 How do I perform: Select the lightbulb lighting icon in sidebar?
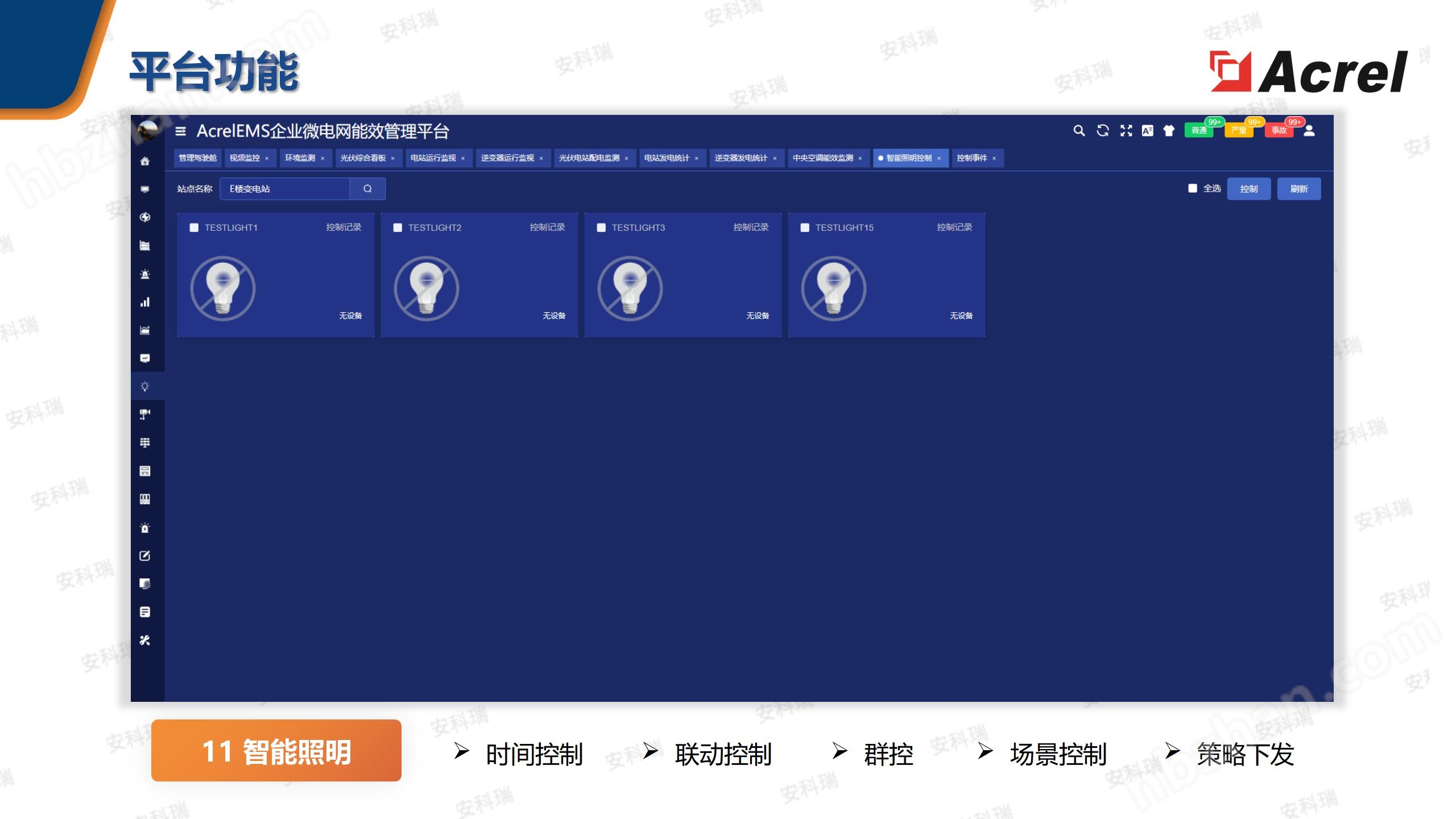(145, 387)
